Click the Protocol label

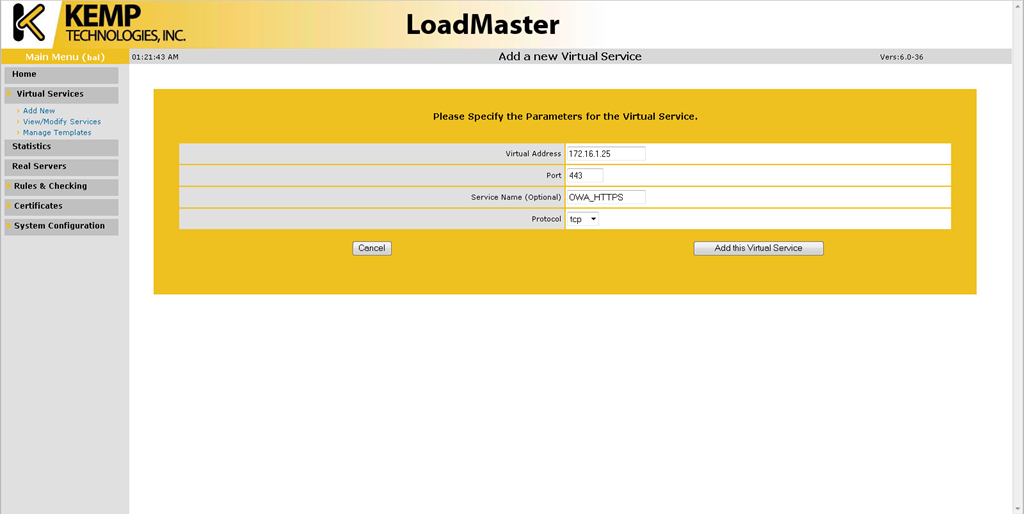pos(546,219)
